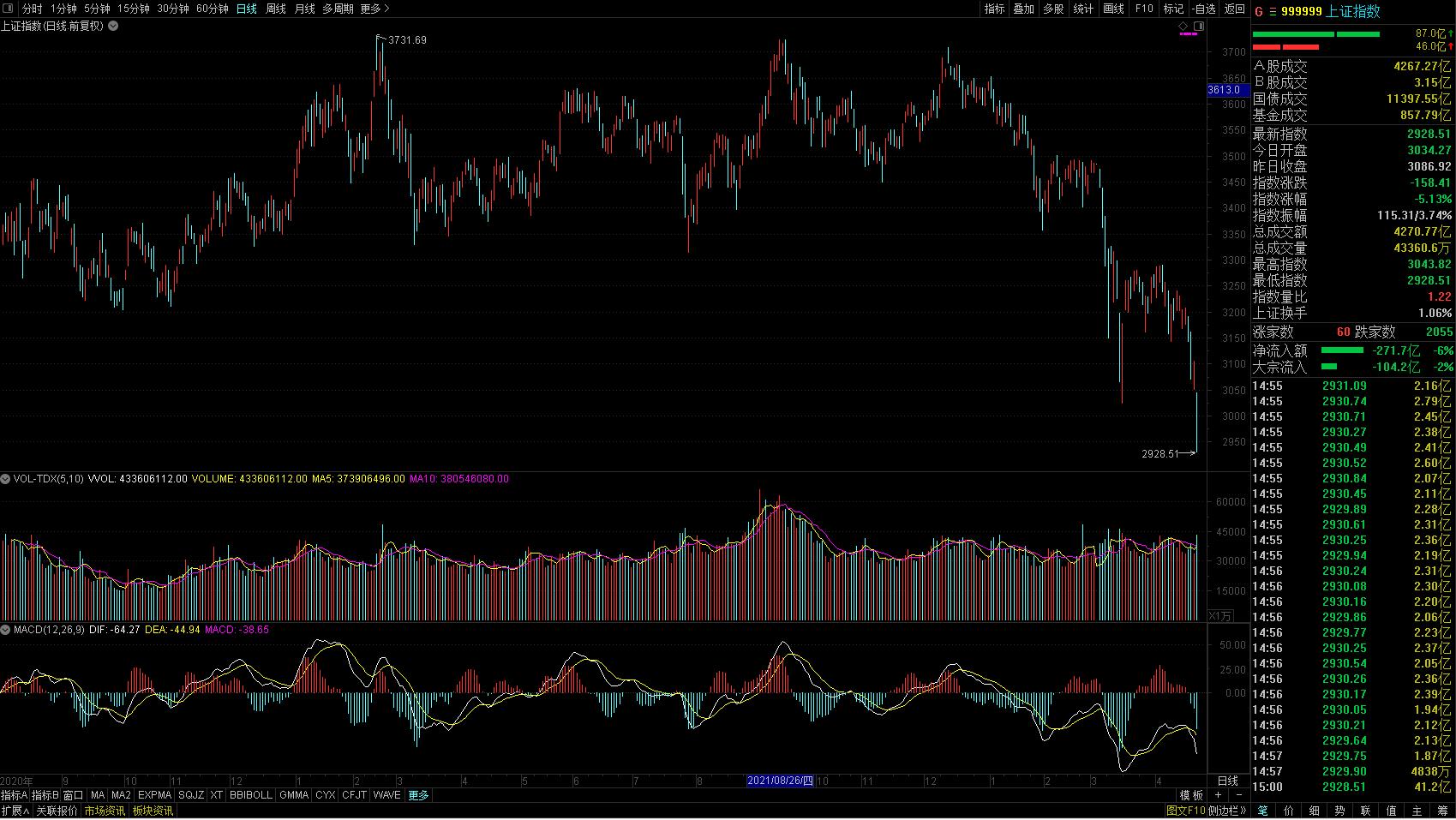
Task: Open the 值 value tab in bottom right
Action: tap(1392, 811)
